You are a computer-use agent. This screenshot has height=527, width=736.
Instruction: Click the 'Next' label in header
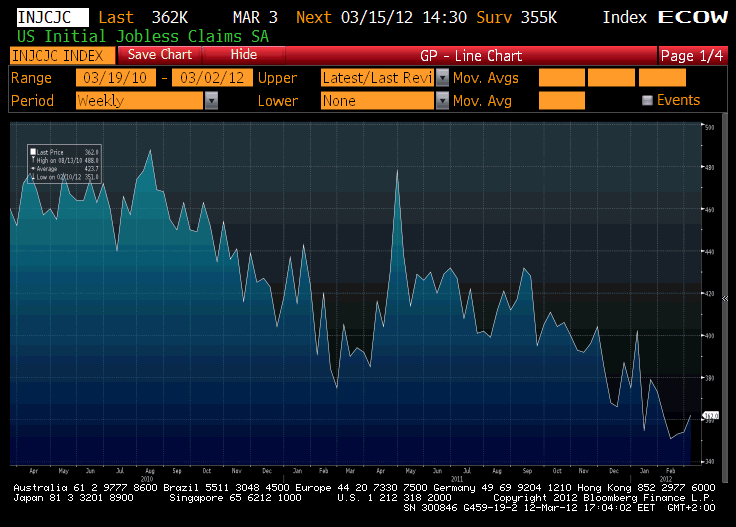click(x=314, y=17)
